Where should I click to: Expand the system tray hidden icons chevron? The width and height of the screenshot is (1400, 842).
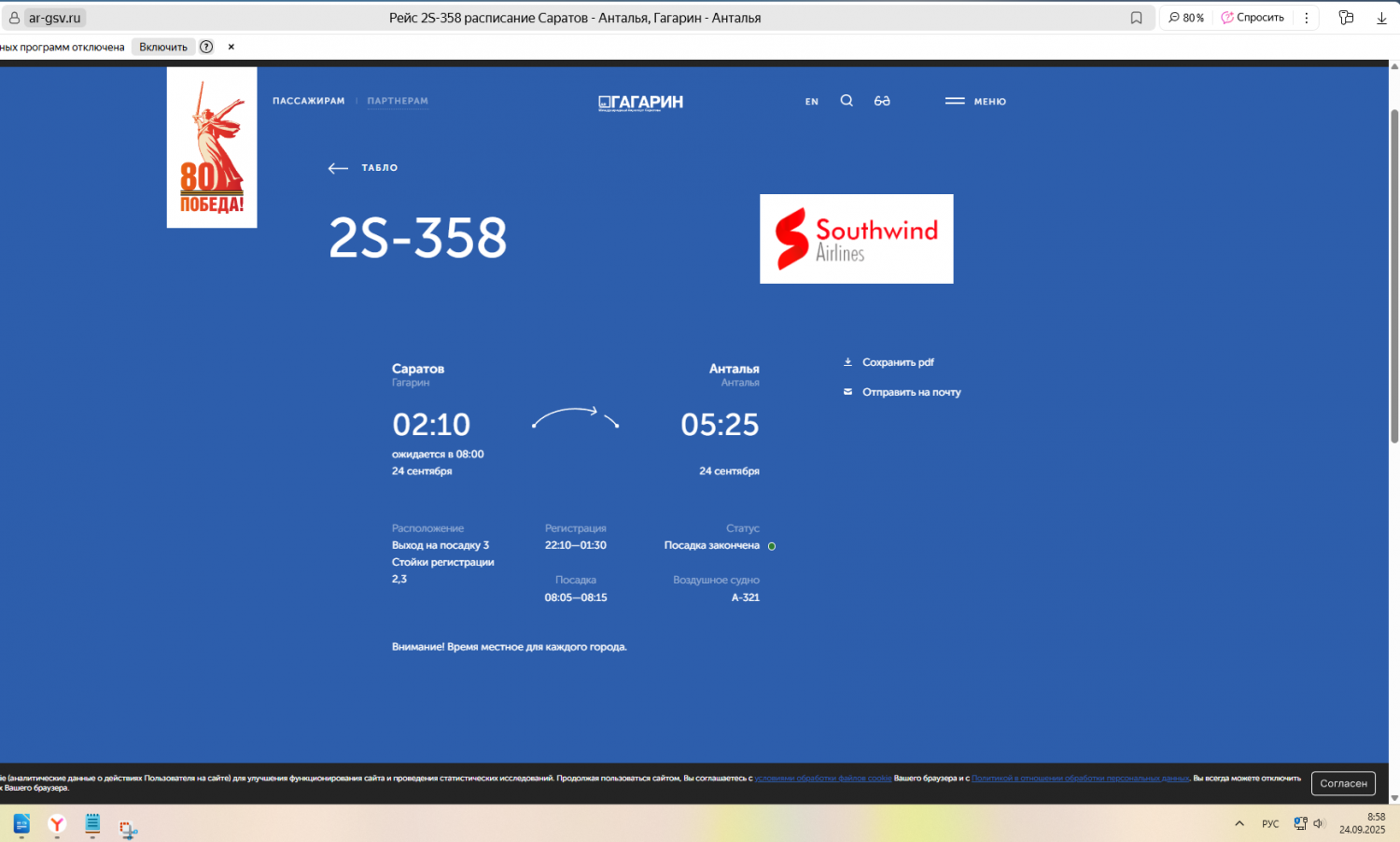[1239, 823]
